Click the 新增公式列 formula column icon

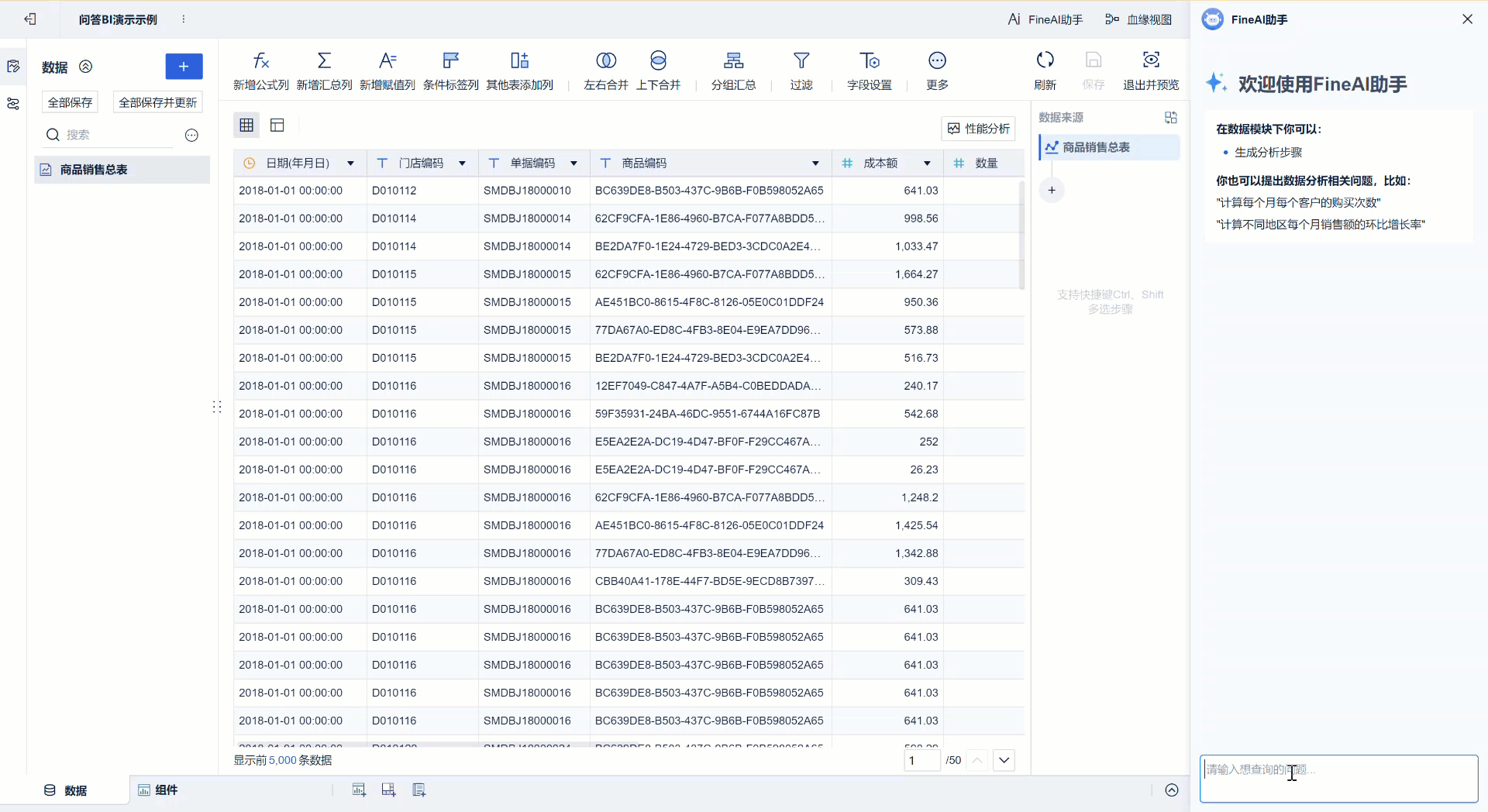pyautogui.click(x=261, y=60)
